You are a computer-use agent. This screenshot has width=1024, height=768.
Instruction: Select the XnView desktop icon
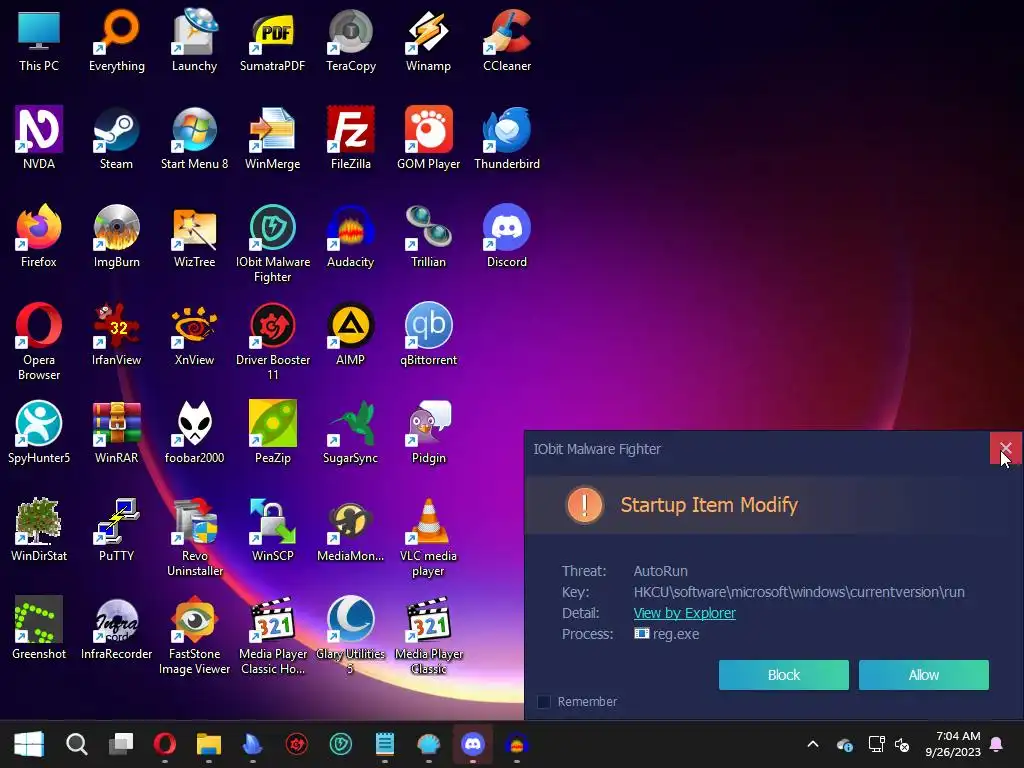(195, 334)
